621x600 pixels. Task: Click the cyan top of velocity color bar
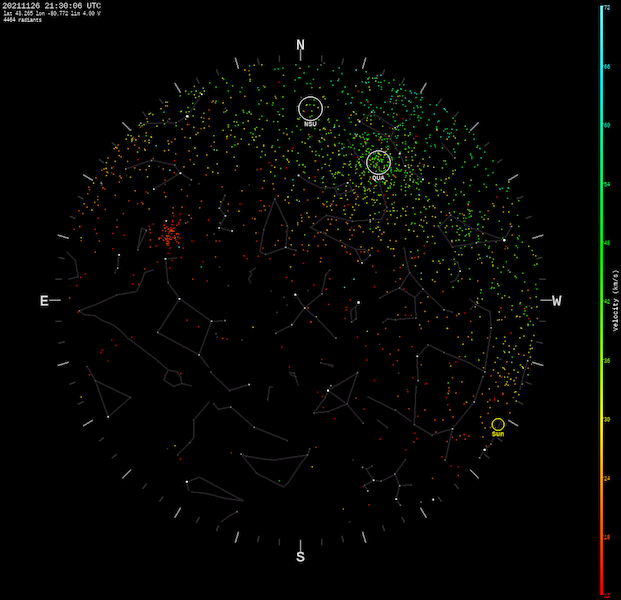coord(601,12)
